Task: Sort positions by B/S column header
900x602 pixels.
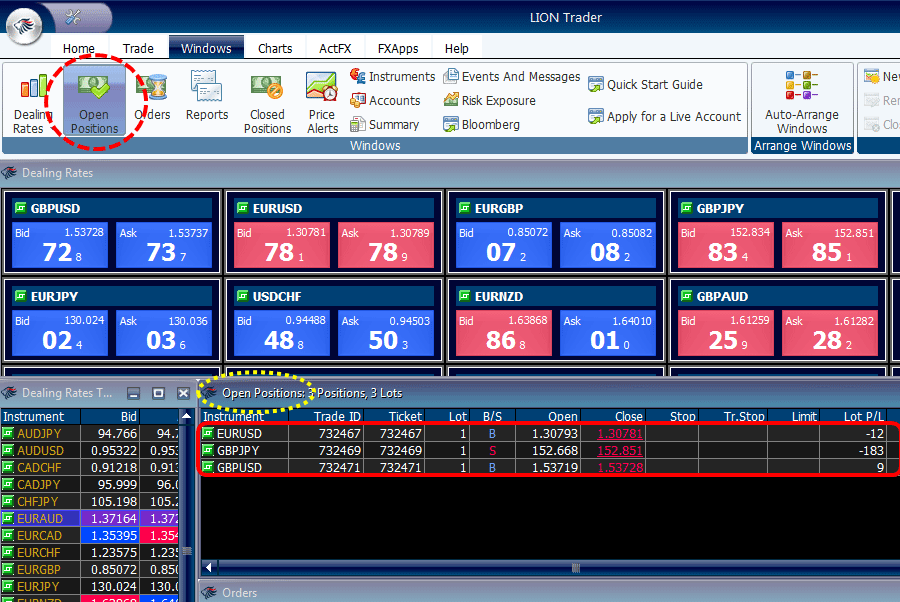Action: [492, 416]
